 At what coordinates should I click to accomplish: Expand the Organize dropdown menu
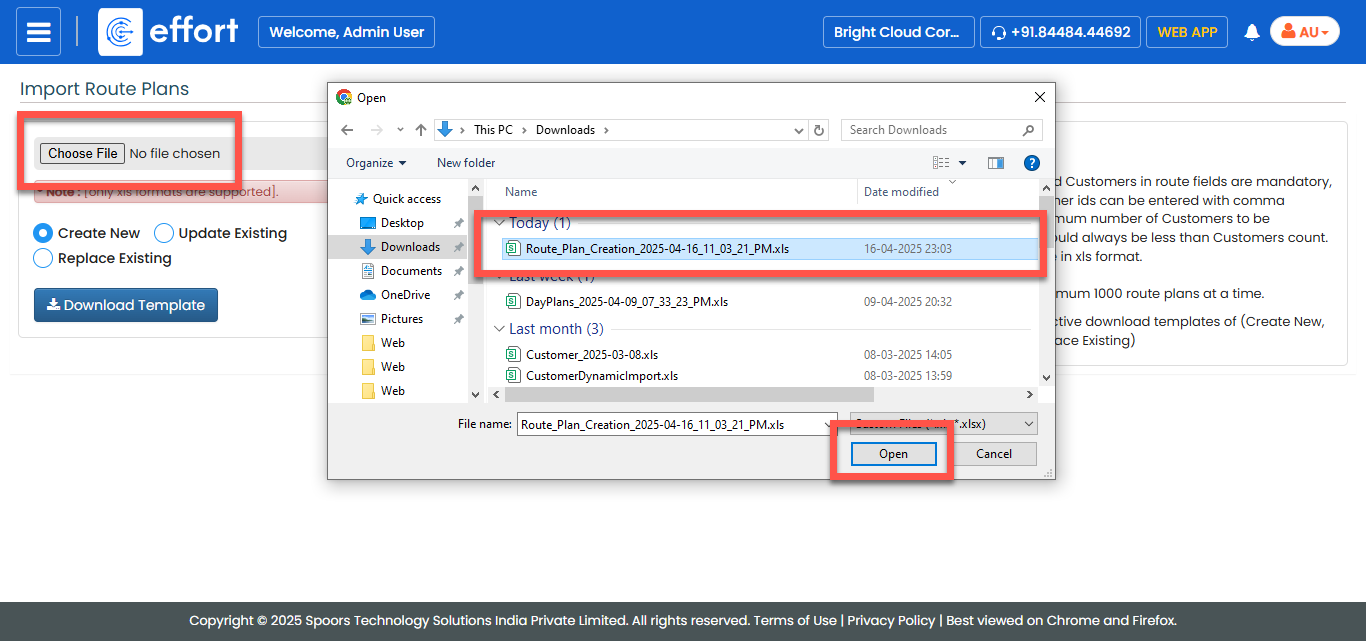[376, 163]
